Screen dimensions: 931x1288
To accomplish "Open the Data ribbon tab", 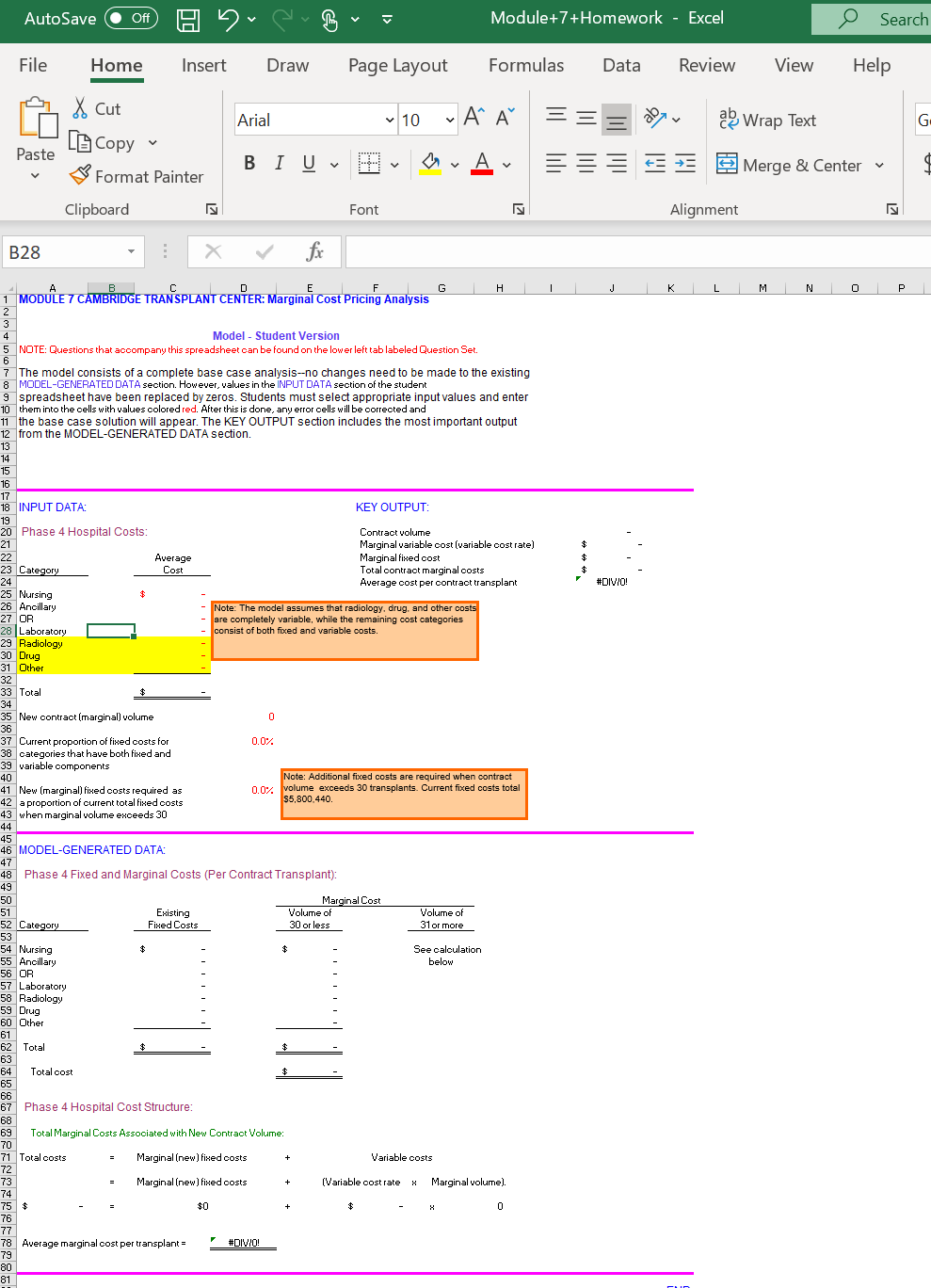I will (620, 65).
